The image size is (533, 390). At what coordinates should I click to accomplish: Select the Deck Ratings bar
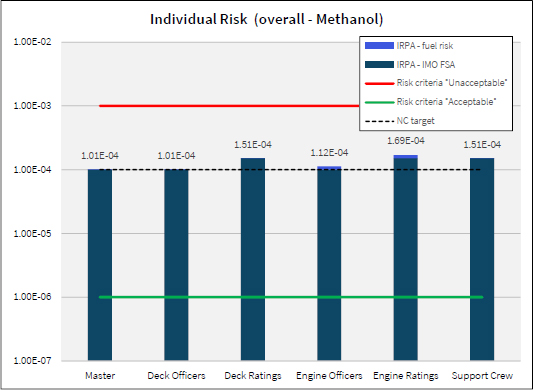(x=253, y=259)
